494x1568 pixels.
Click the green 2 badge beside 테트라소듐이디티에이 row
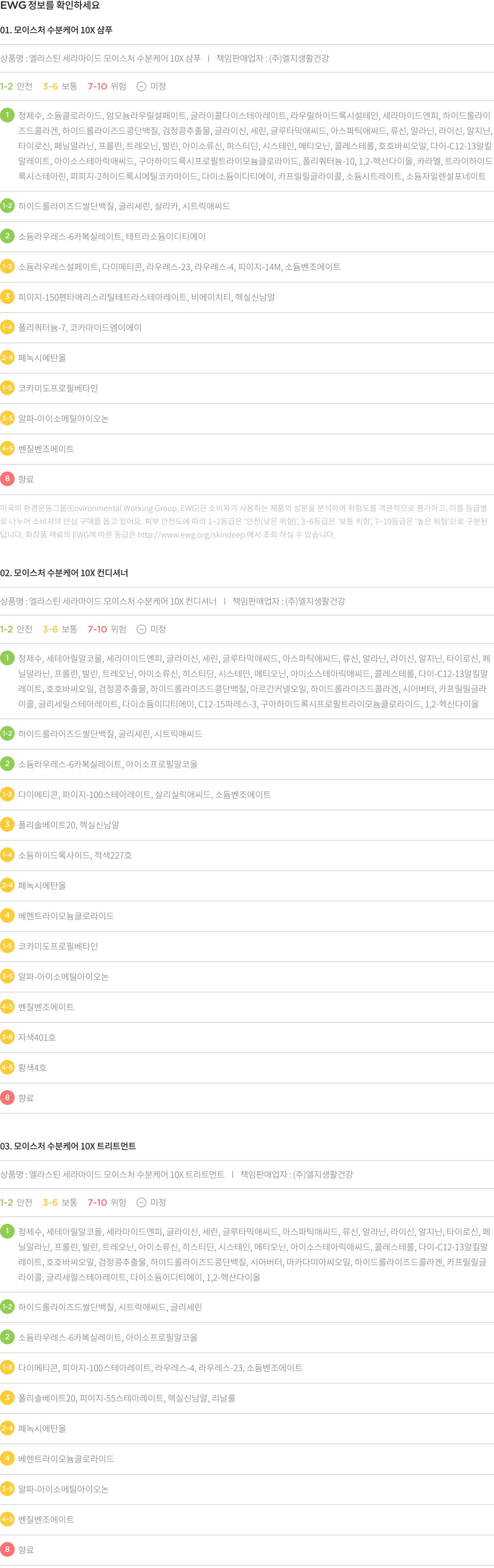(7, 235)
